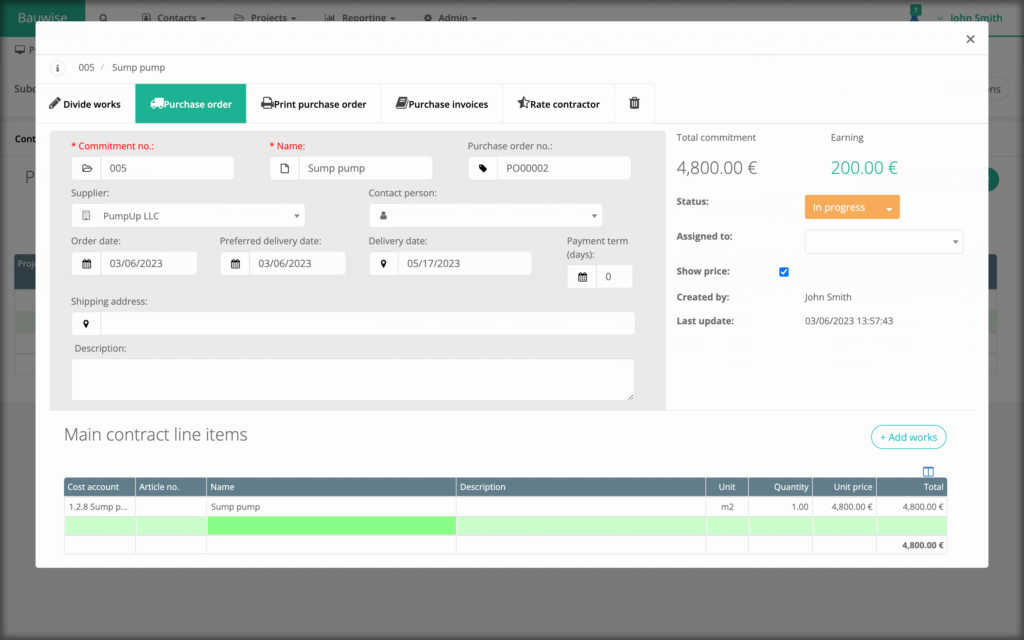Toggle the Show price checkbox
The height and width of the screenshot is (640, 1024).
point(784,272)
